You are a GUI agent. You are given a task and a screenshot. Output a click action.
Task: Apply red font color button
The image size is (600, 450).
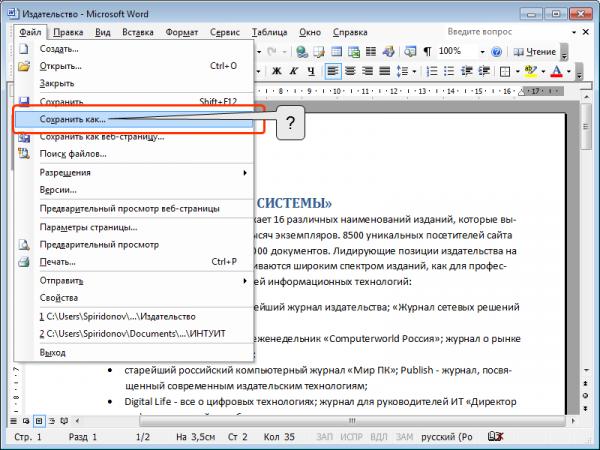(557, 72)
